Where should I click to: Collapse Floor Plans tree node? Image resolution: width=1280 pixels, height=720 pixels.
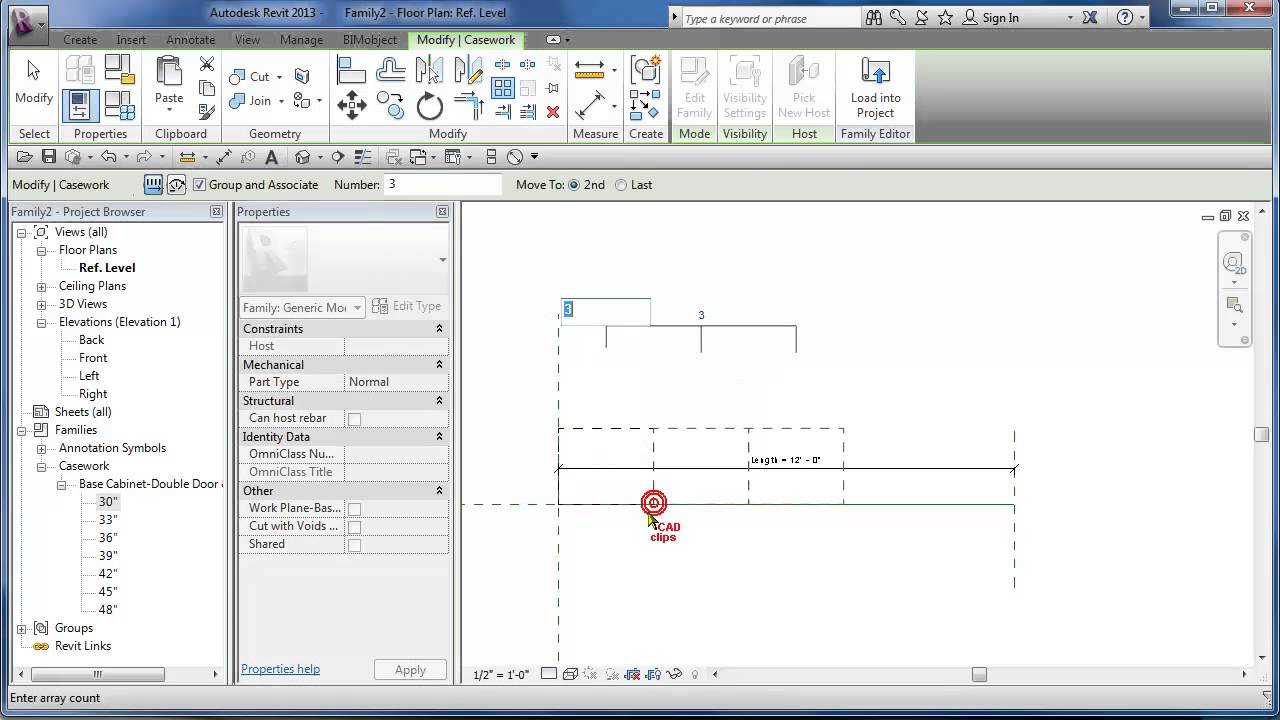pyautogui.click(x=41, y=250)
